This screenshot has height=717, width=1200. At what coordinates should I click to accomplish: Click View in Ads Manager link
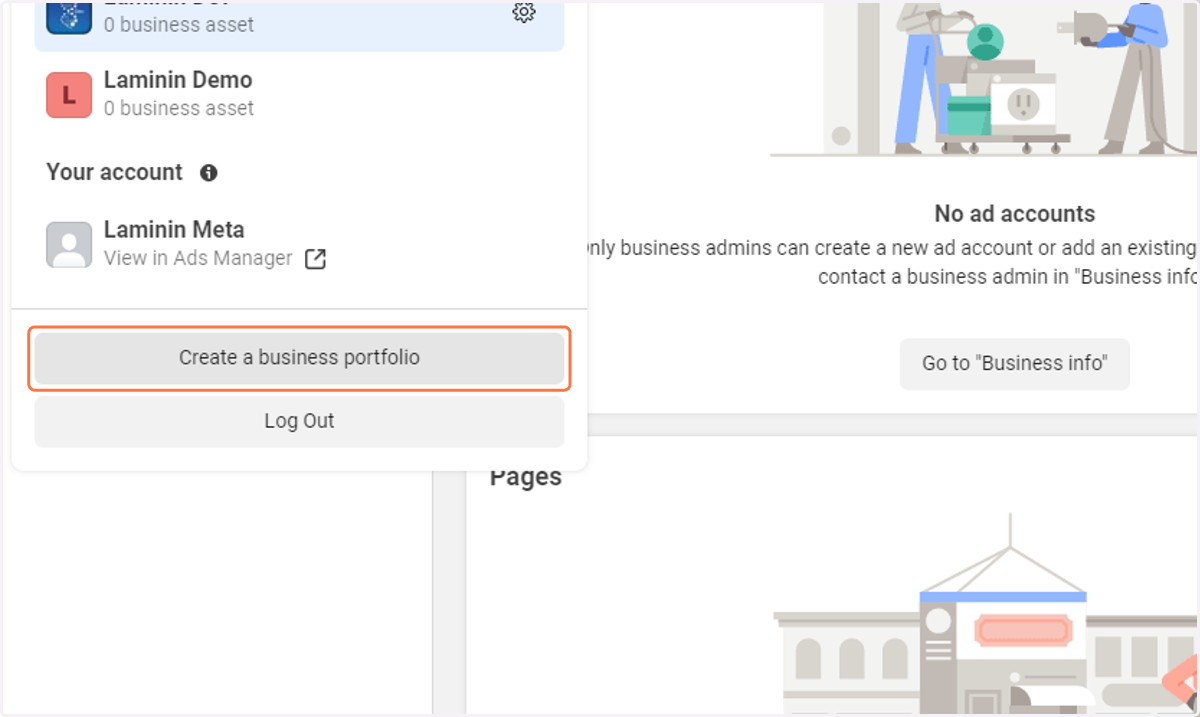(198, 258)
